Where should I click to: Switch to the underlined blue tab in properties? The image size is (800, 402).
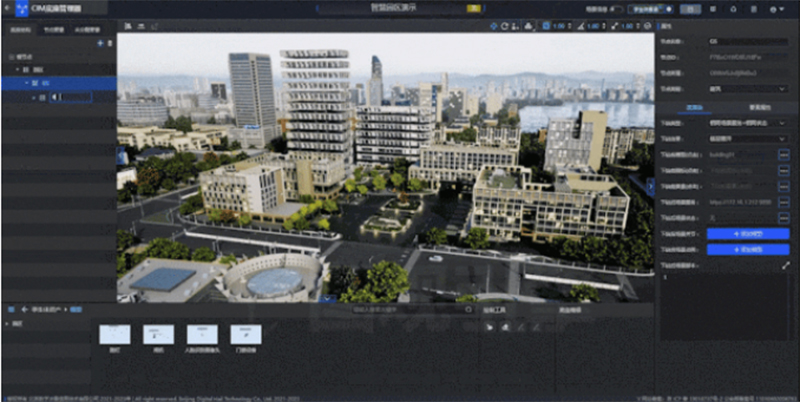[695, 108]
